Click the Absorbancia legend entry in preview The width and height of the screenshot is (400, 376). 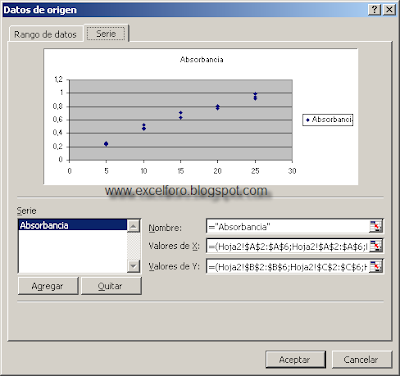point(327,119)
